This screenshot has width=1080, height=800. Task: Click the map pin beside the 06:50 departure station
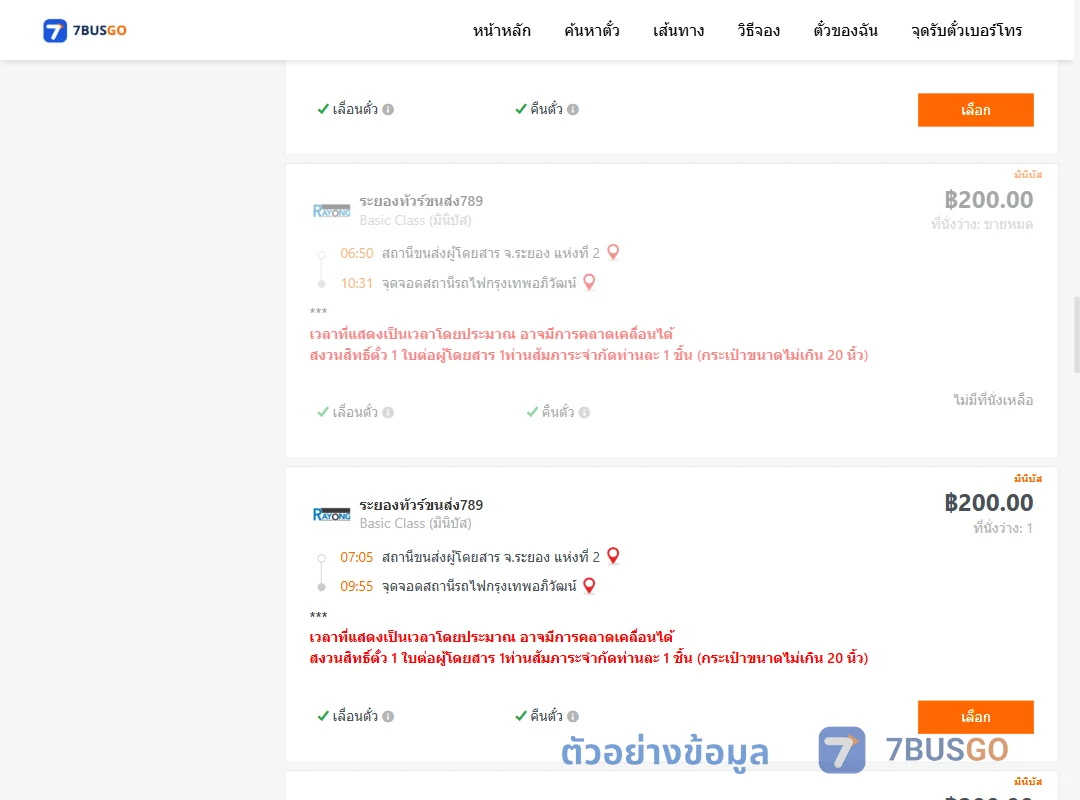613,252
